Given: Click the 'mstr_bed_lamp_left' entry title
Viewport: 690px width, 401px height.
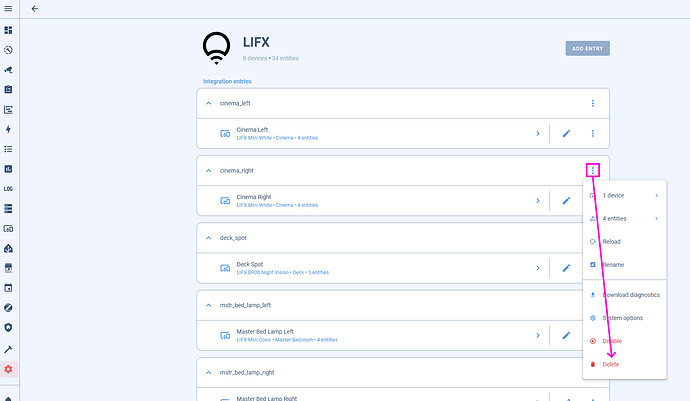Looking at the screenshot, I should point(245,305).
